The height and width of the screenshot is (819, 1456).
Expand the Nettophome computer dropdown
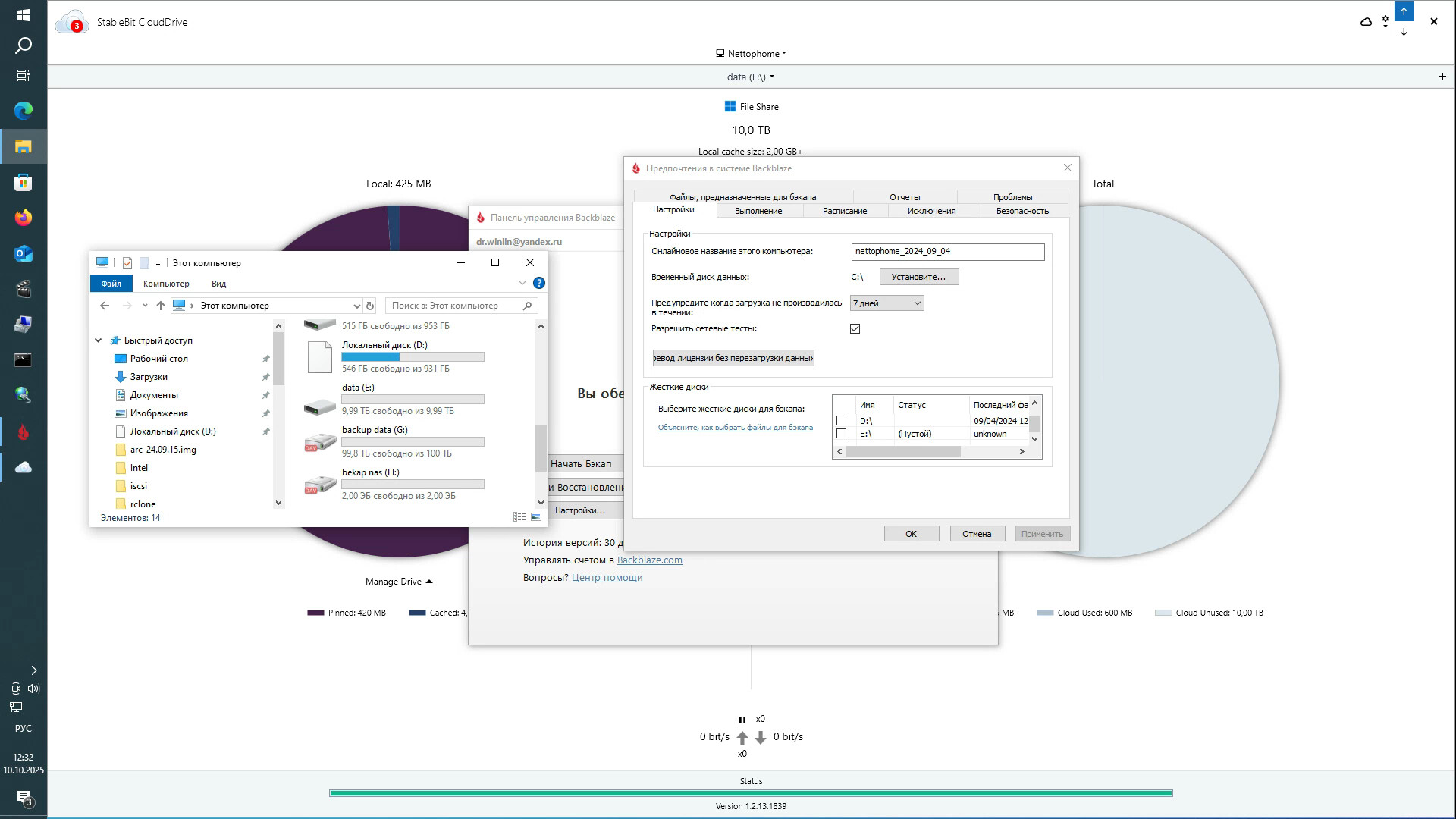click(x=751, y=54)
